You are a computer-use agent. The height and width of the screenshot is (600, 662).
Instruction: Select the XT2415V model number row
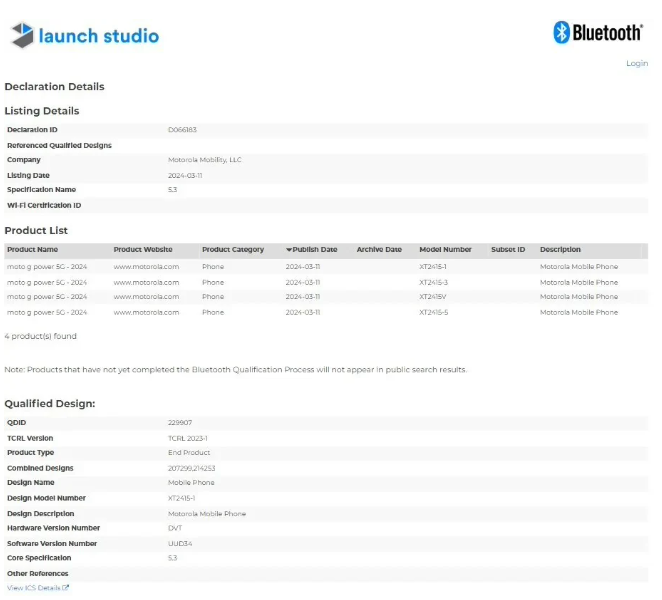click(433, 297)
